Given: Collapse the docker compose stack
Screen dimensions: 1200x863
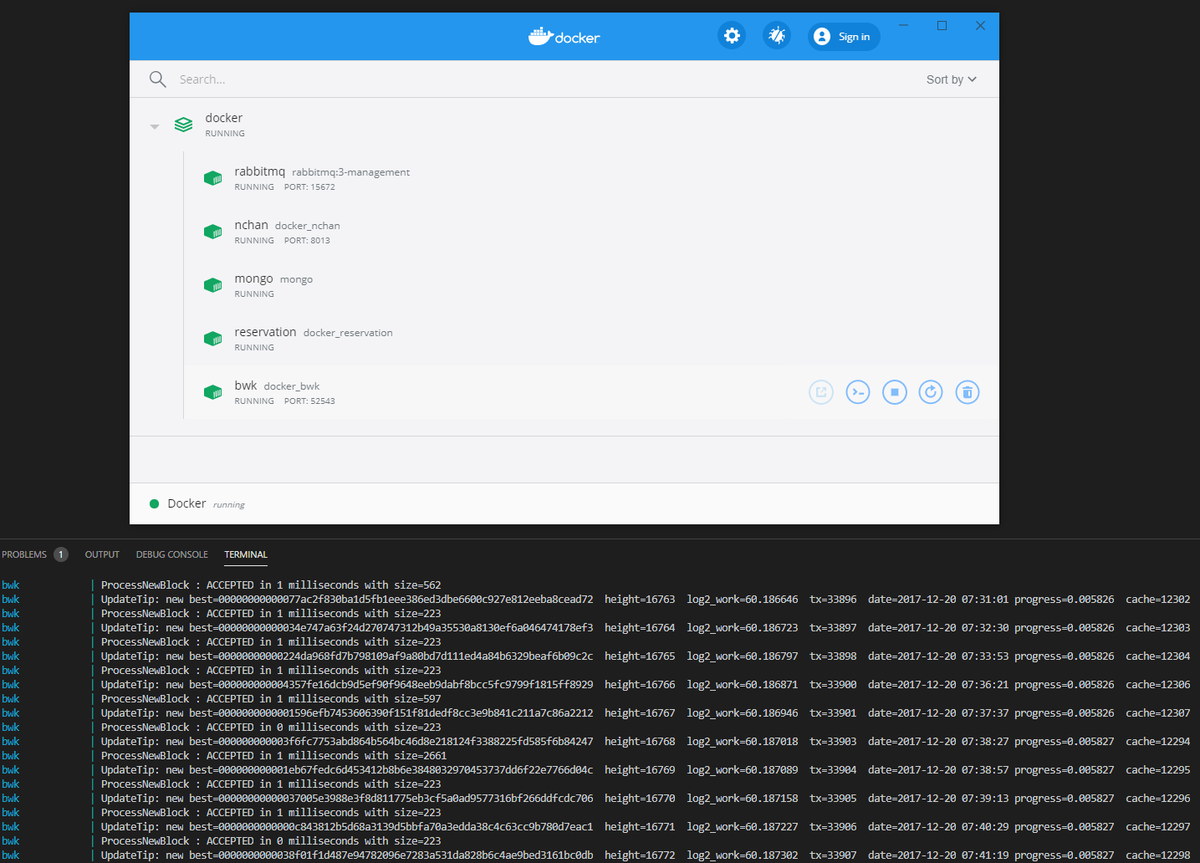Looking at the screenshot, I should coord(154,124).
